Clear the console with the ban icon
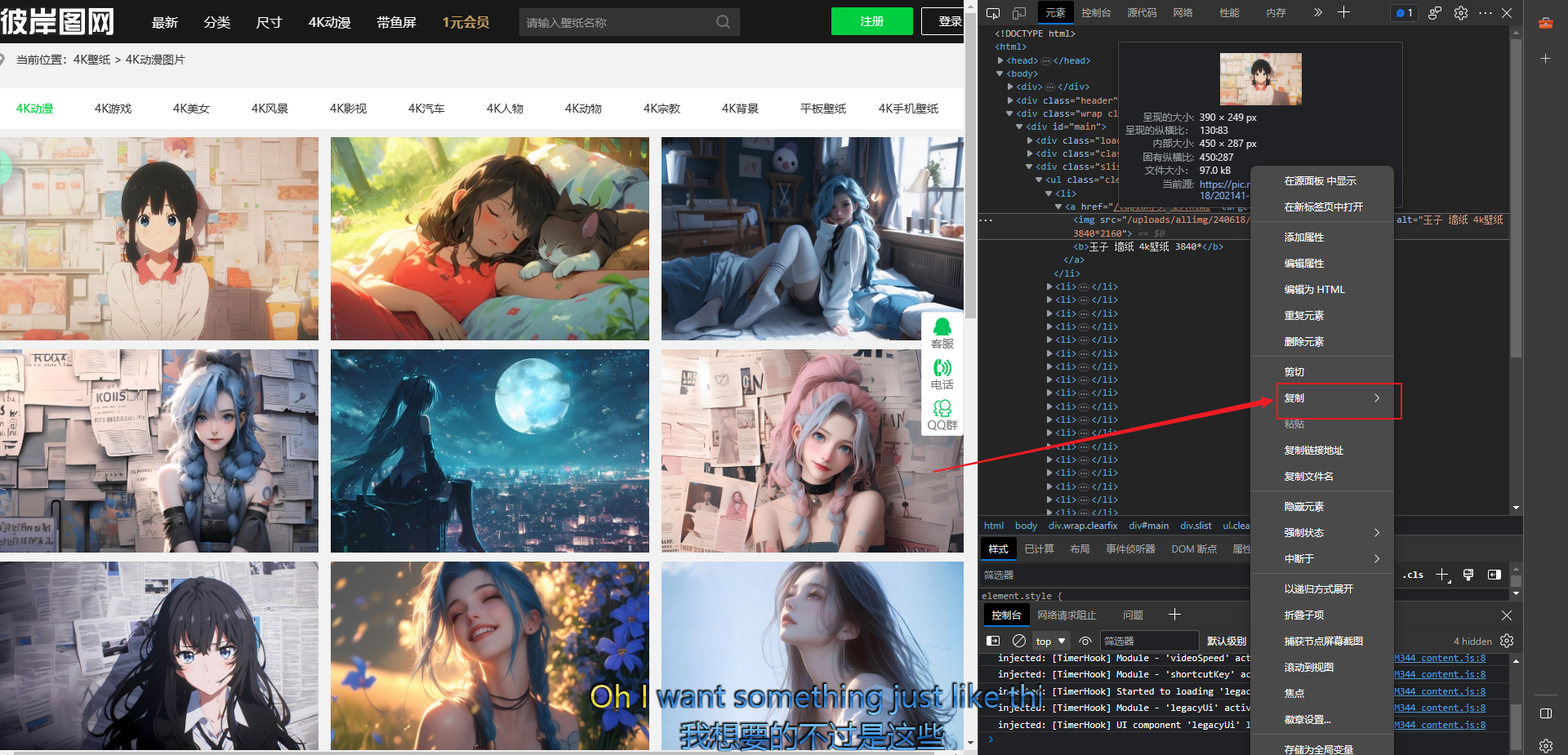1568x755 pixels. (1018, 641)
